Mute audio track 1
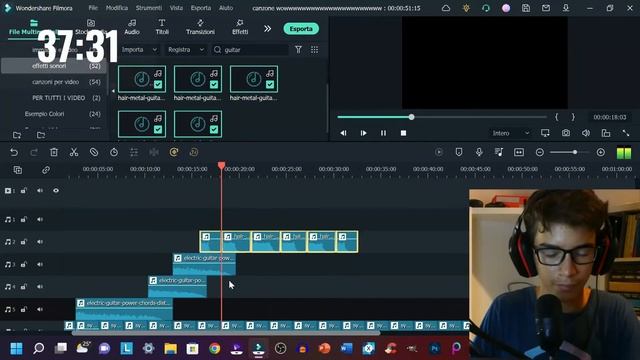 (40, 220)
